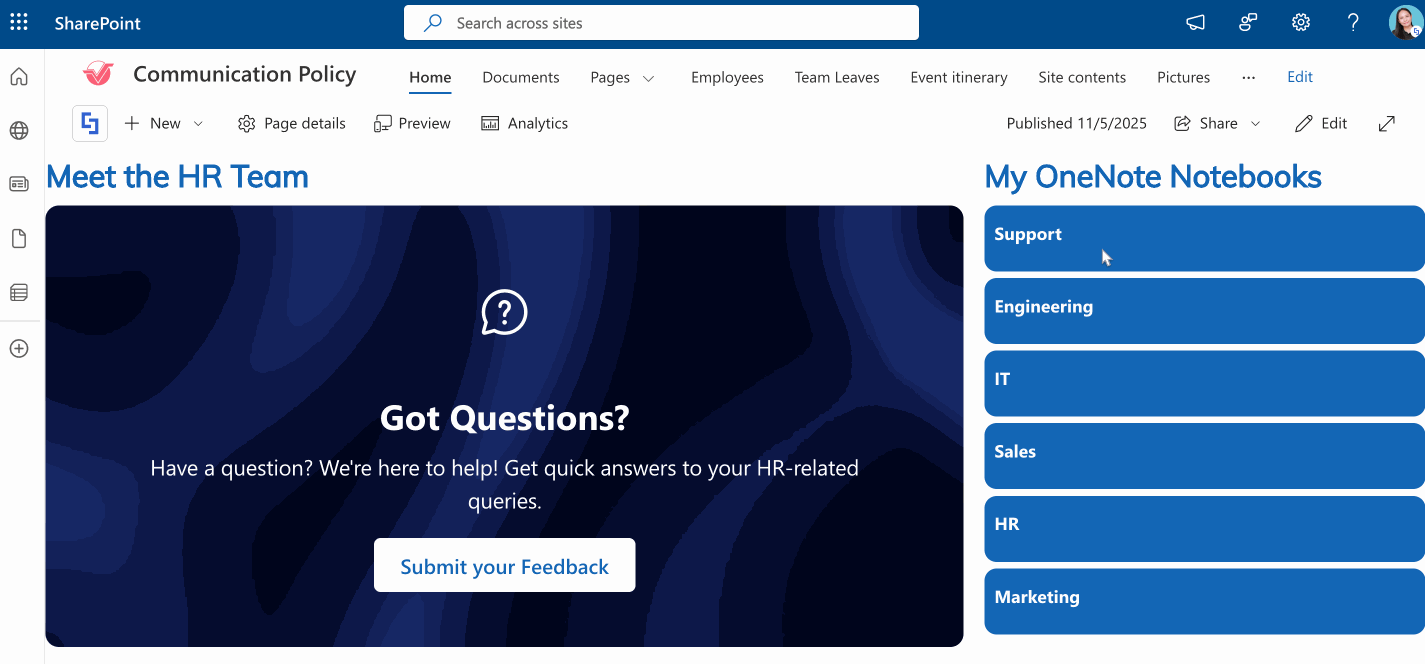Click the Communication Policy site title
The height and width of the screenshot is (664, 1425).
click(245, 74)
